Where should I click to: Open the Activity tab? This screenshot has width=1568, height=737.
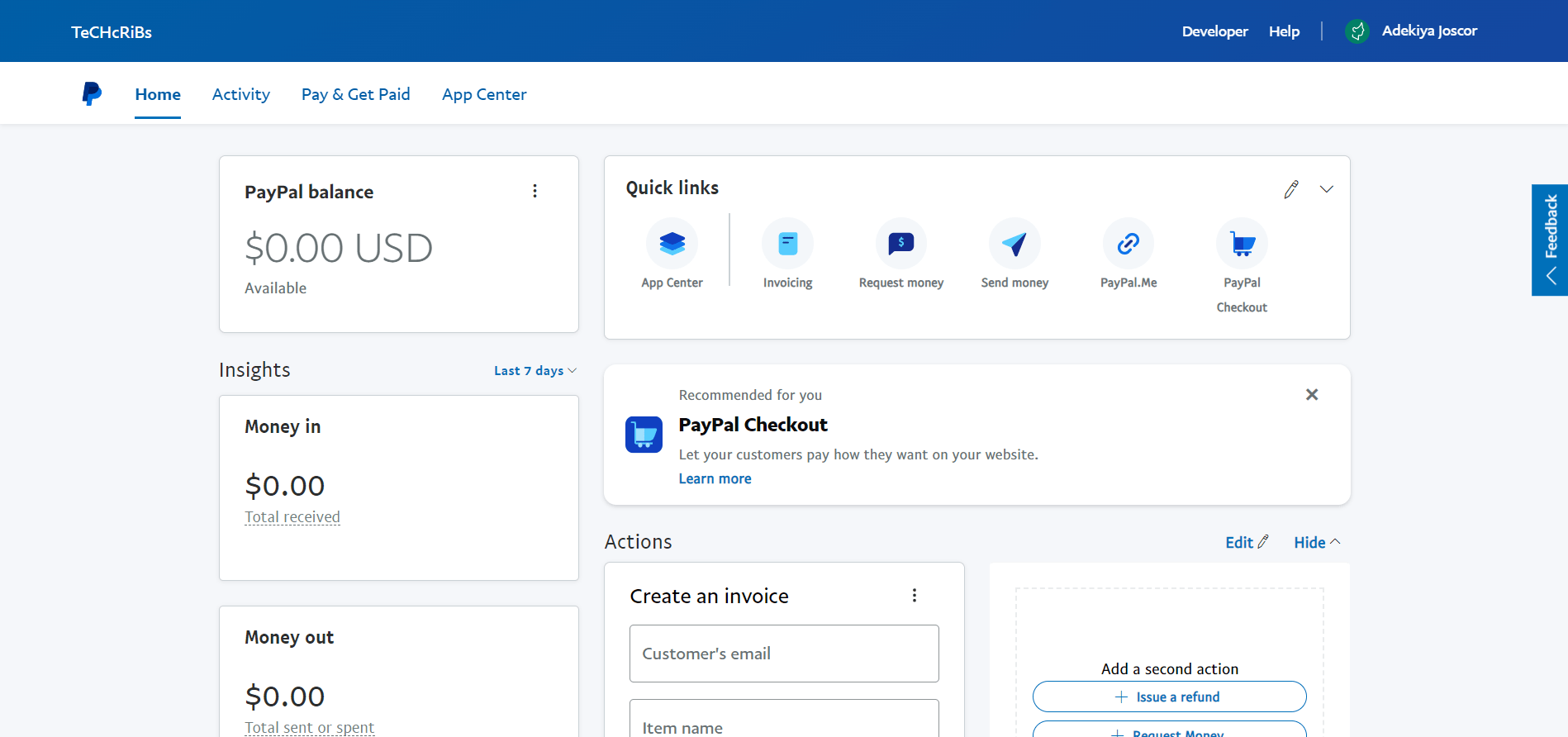point(240,94)
